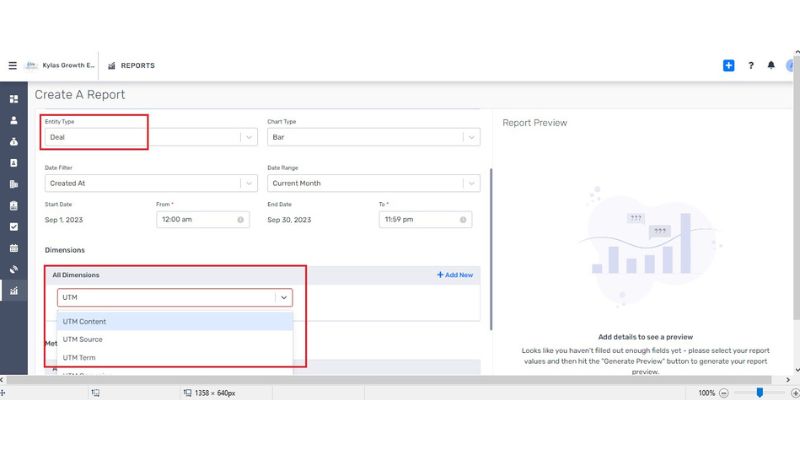This screenshot has height=450, width=800.
Task: Open the notifications bell
Action: click(x=771, y=66)
